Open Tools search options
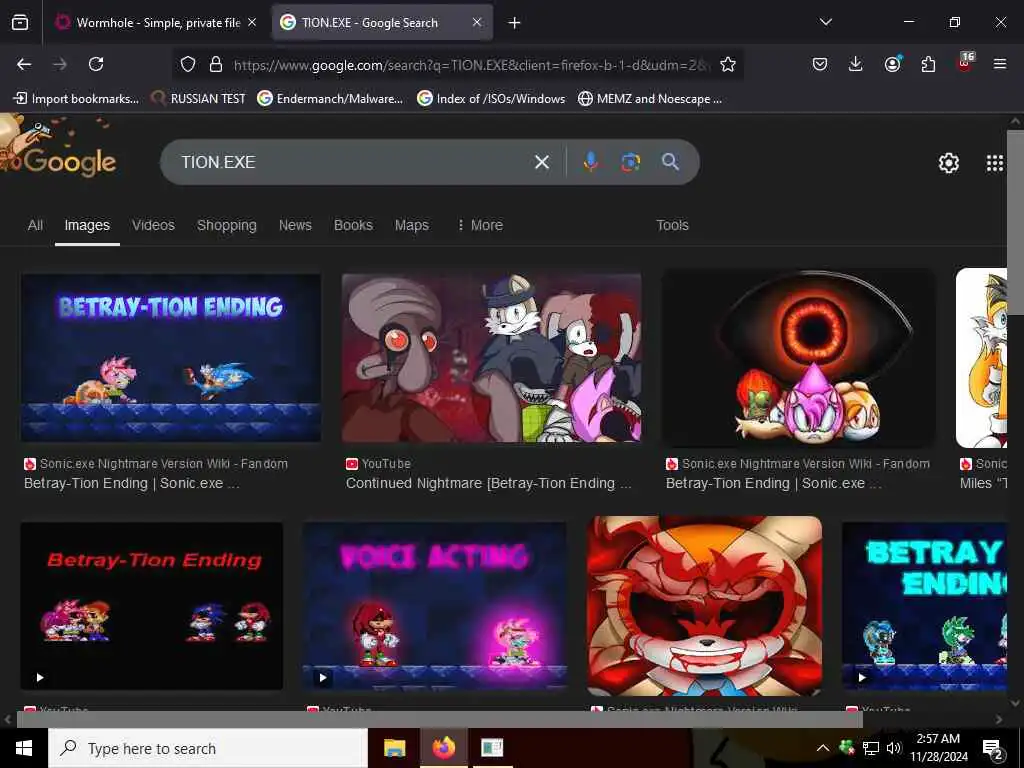This screenshot has width=1024, height=768. tap(672, 225)
